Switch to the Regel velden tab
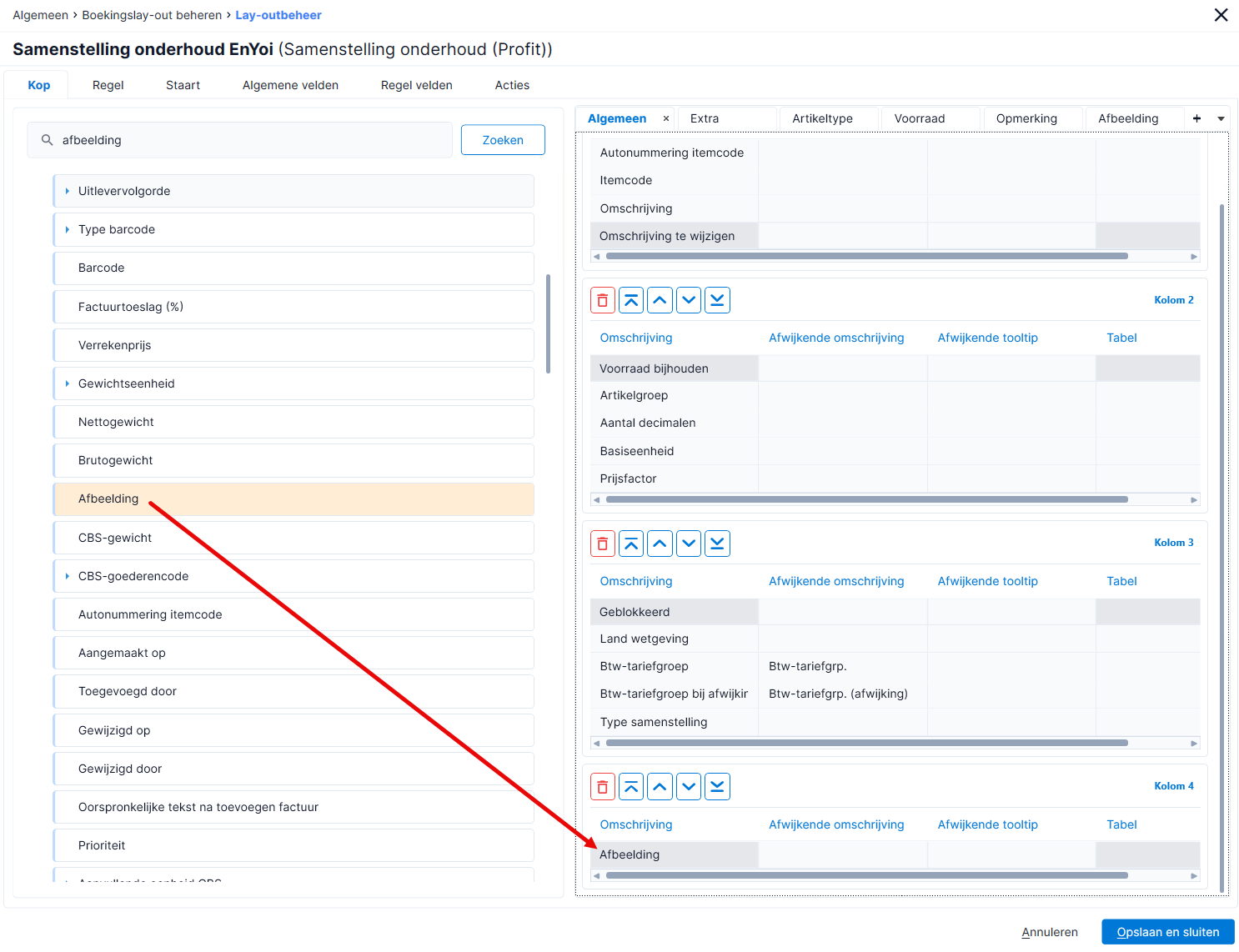 point(417,85)
